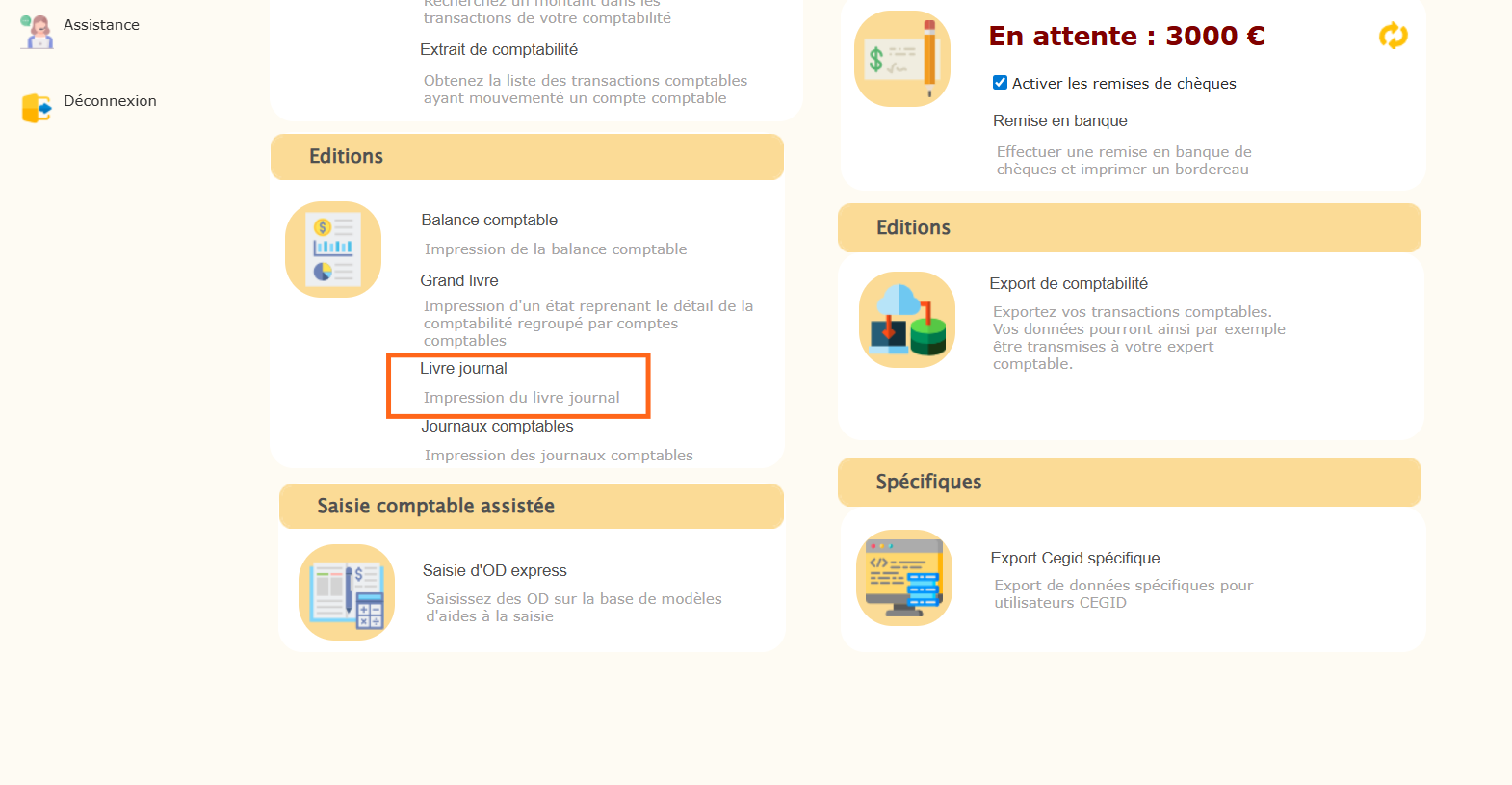The height and width of the screenshot is (785, 1512).
Task: Click Assistance in the sidebar
Action: tap(101, 25)
